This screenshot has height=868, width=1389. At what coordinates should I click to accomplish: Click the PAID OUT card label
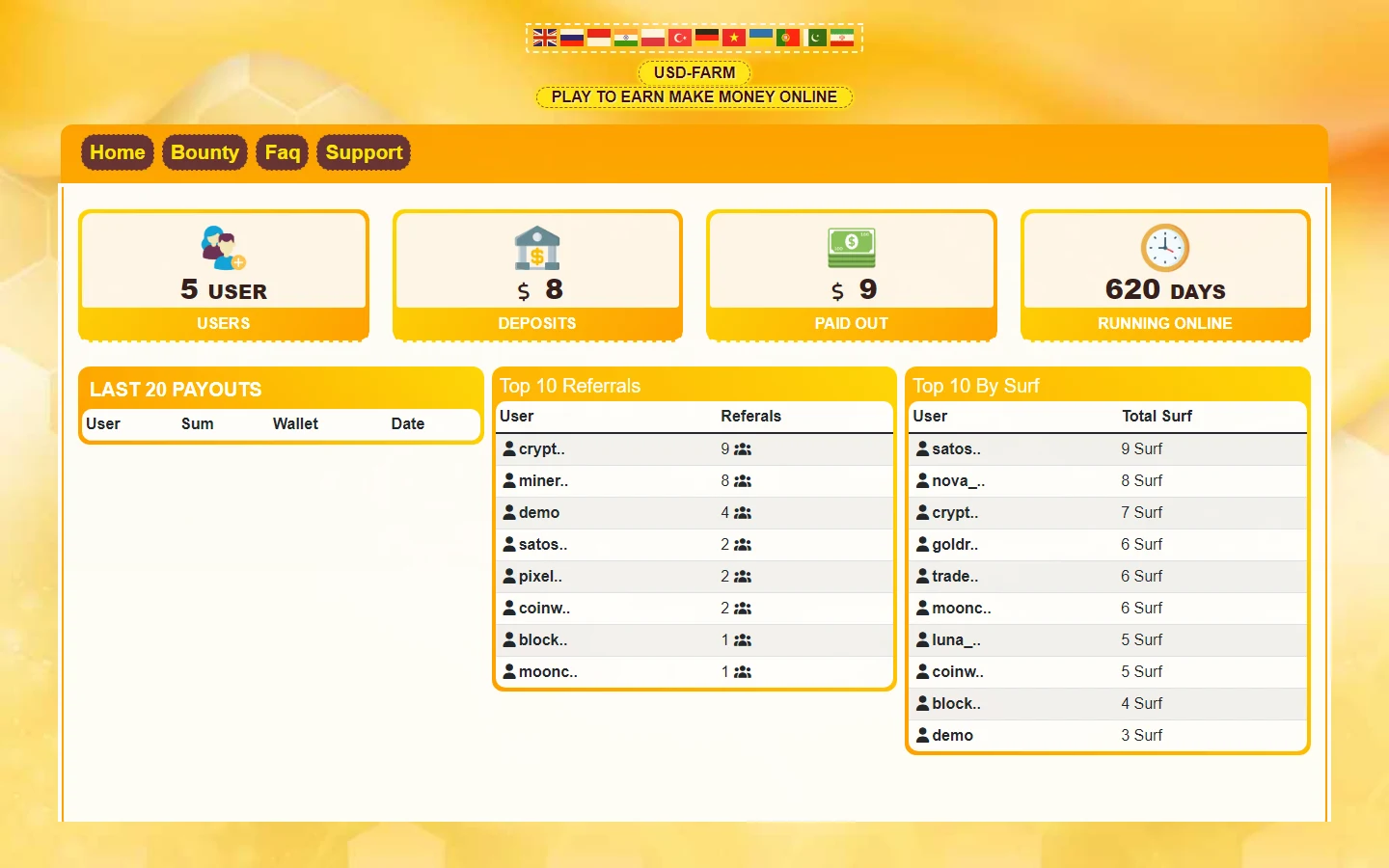point(852,323)
